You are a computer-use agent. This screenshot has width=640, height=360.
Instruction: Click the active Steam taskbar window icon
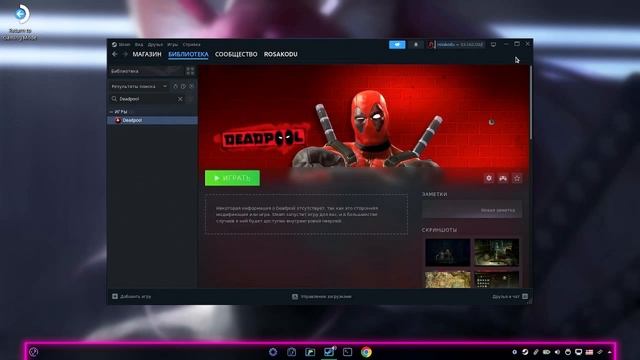(329, 352)
